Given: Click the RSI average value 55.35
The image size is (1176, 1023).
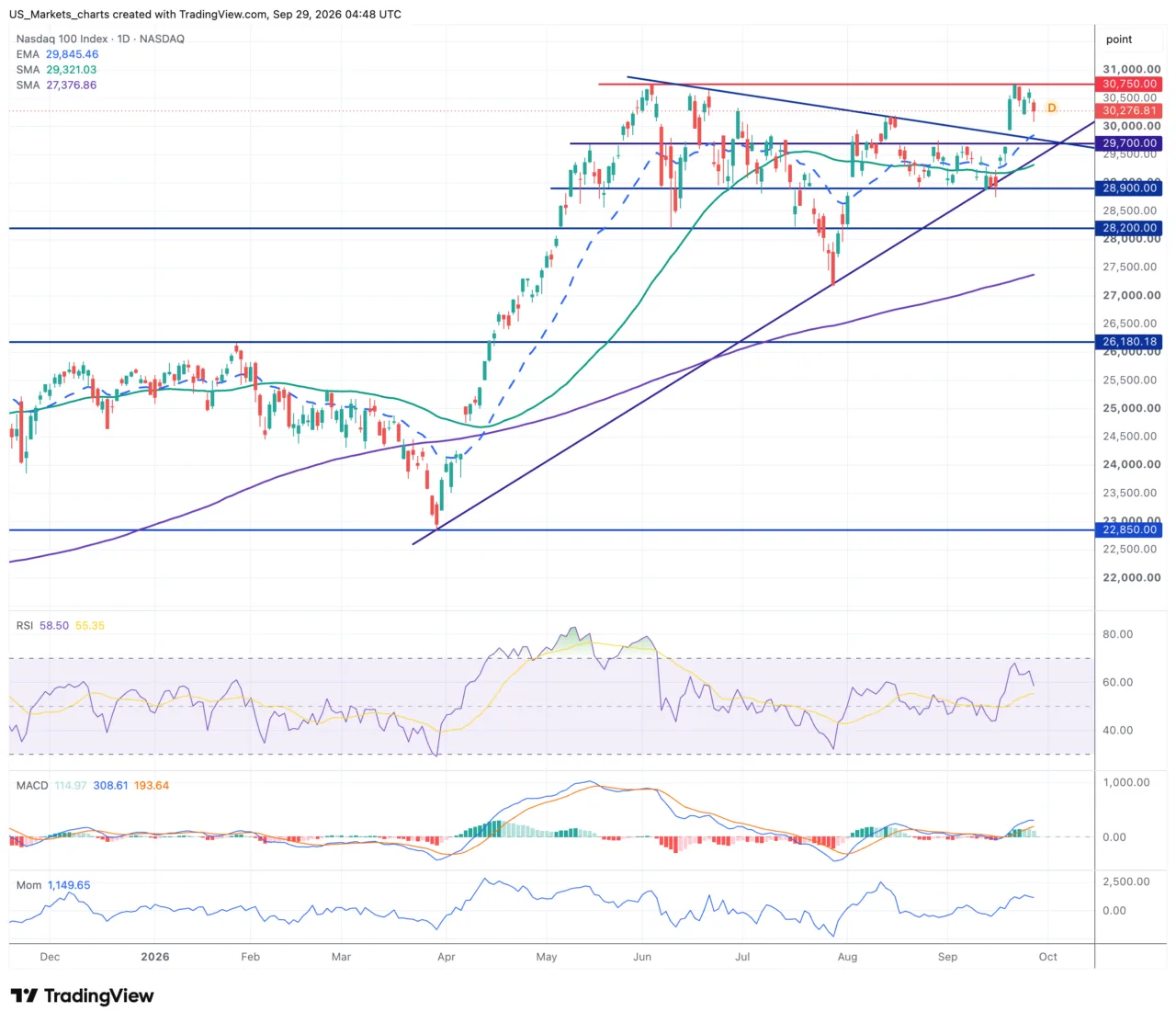Looking at the screenshot, I should (x=90, y=625).
